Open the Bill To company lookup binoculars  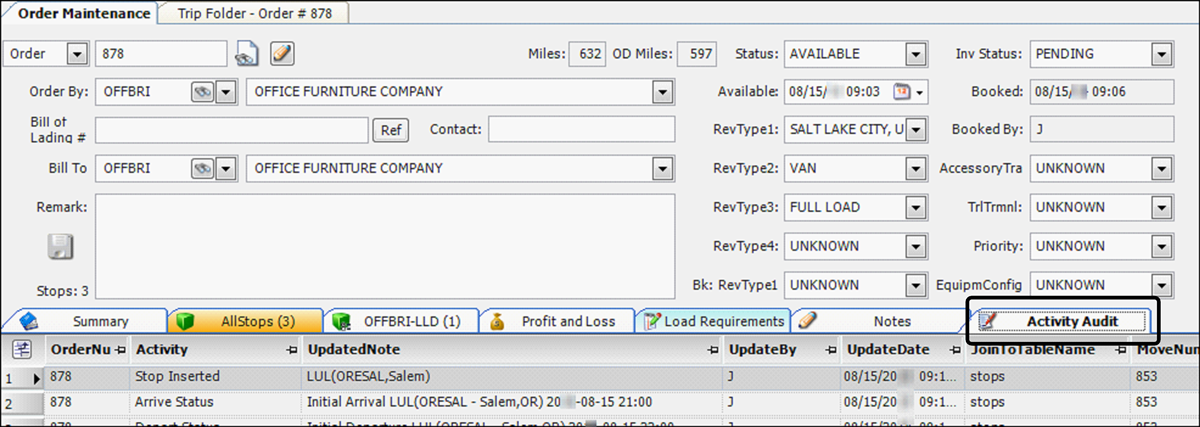[x=203, y=168]
